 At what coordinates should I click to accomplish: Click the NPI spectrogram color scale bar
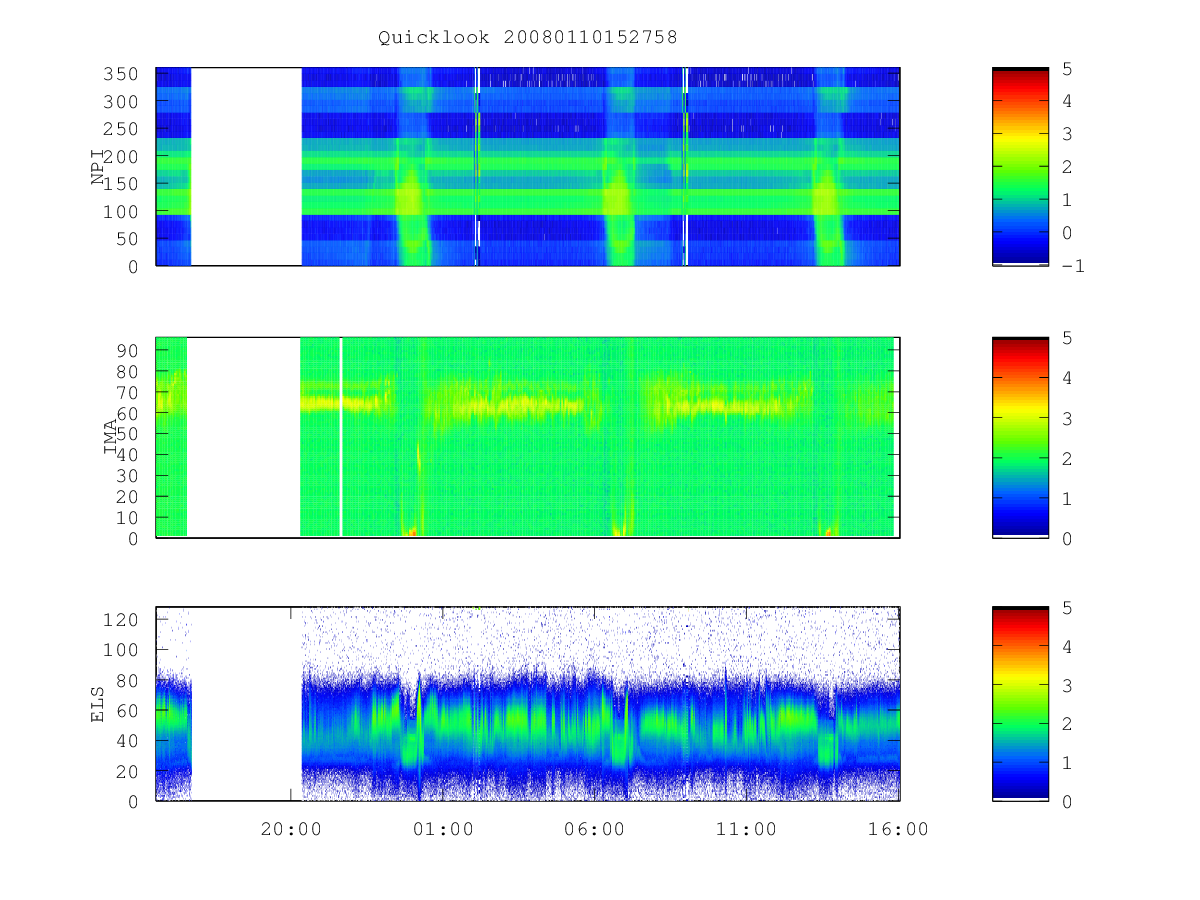[x=1020, y=167]
